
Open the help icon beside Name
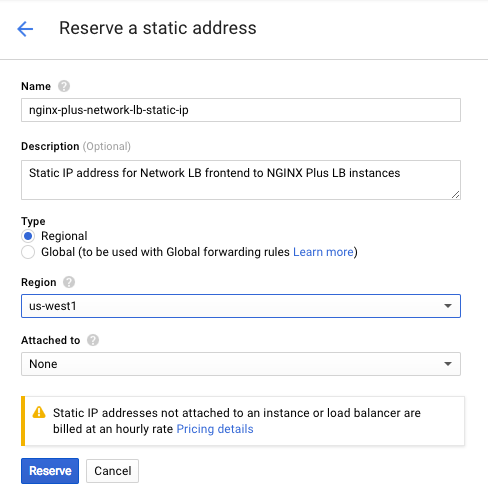point(64,86)
